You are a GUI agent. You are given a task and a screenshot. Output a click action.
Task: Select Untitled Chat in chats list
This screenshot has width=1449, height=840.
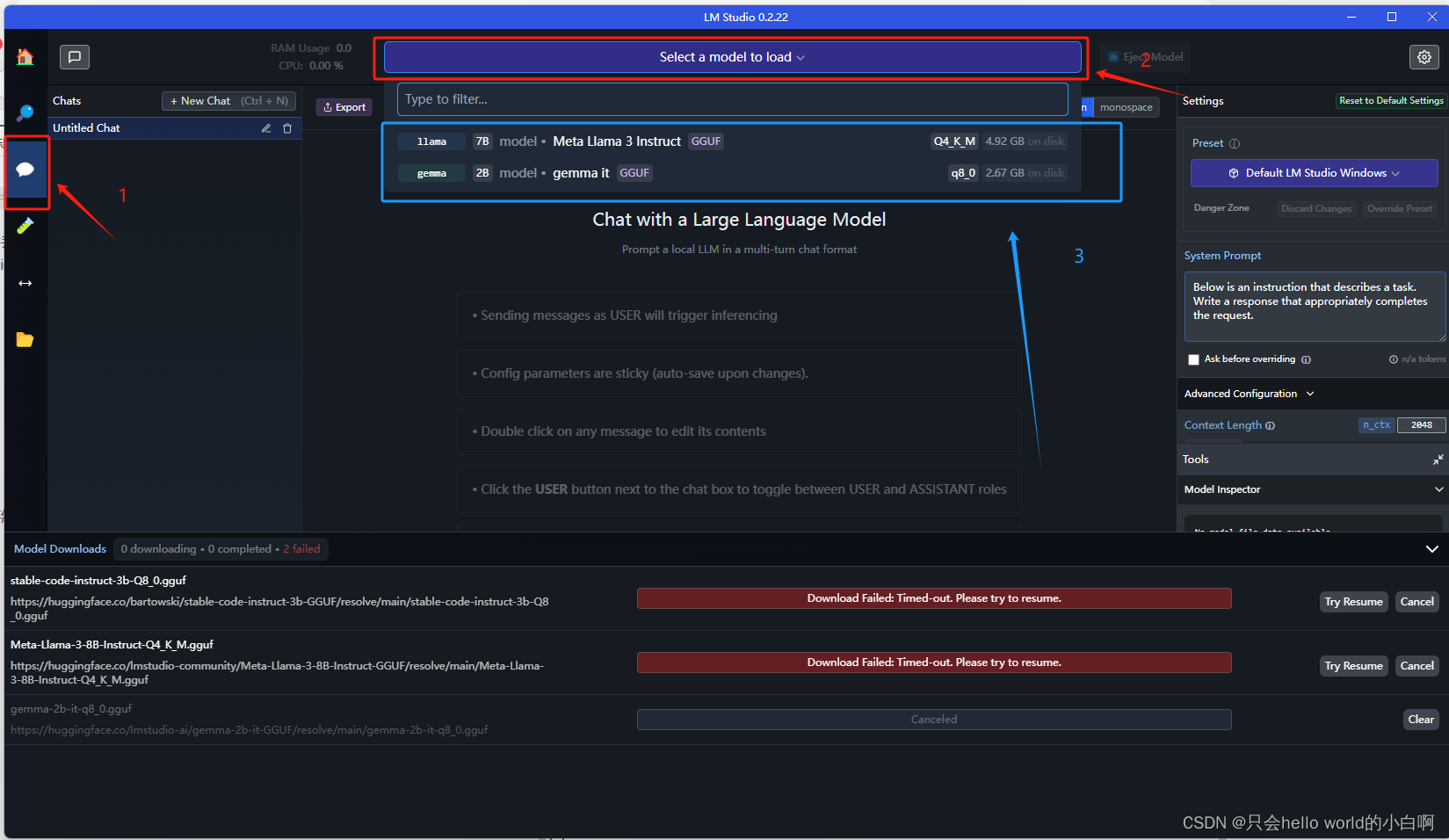[x=175, y=128]
